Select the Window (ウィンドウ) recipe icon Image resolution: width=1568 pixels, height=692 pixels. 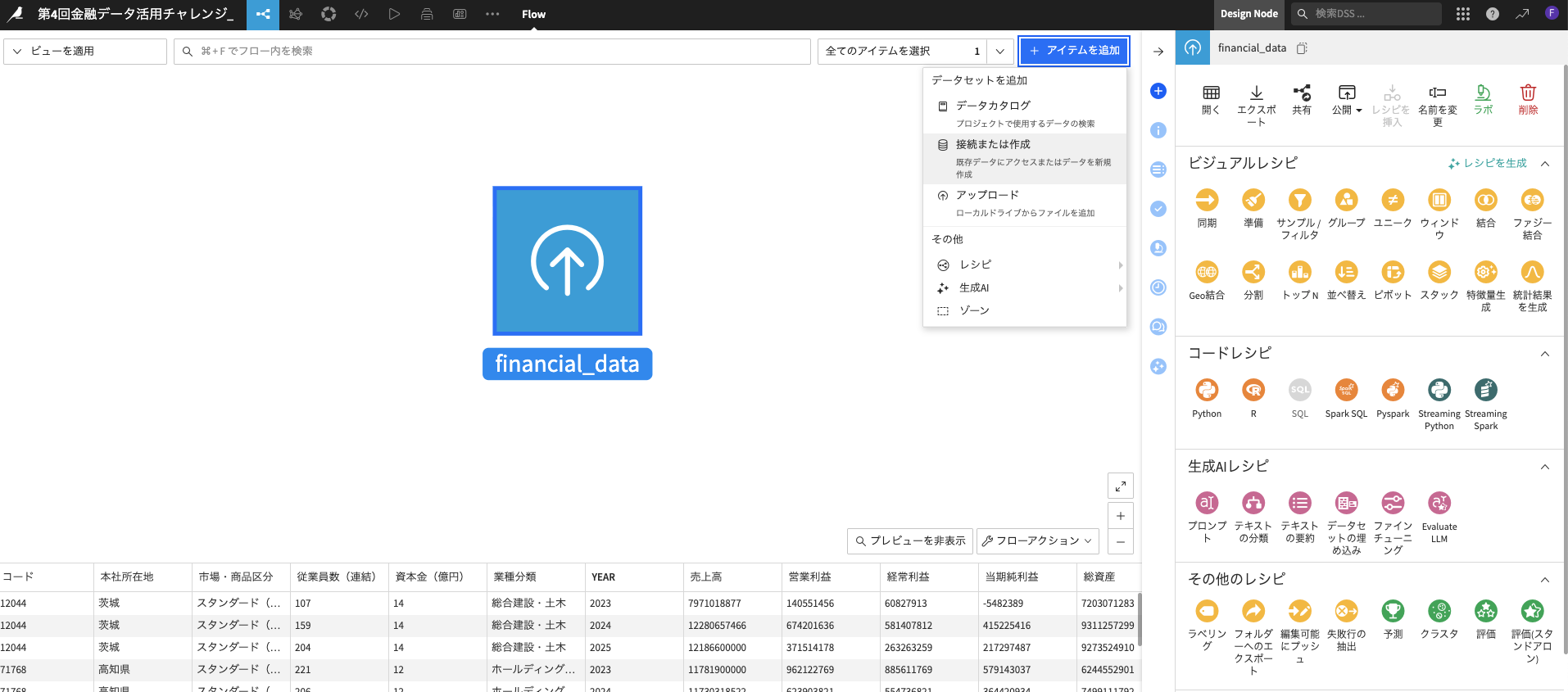pyautogui.click(x=1439, y=200)
